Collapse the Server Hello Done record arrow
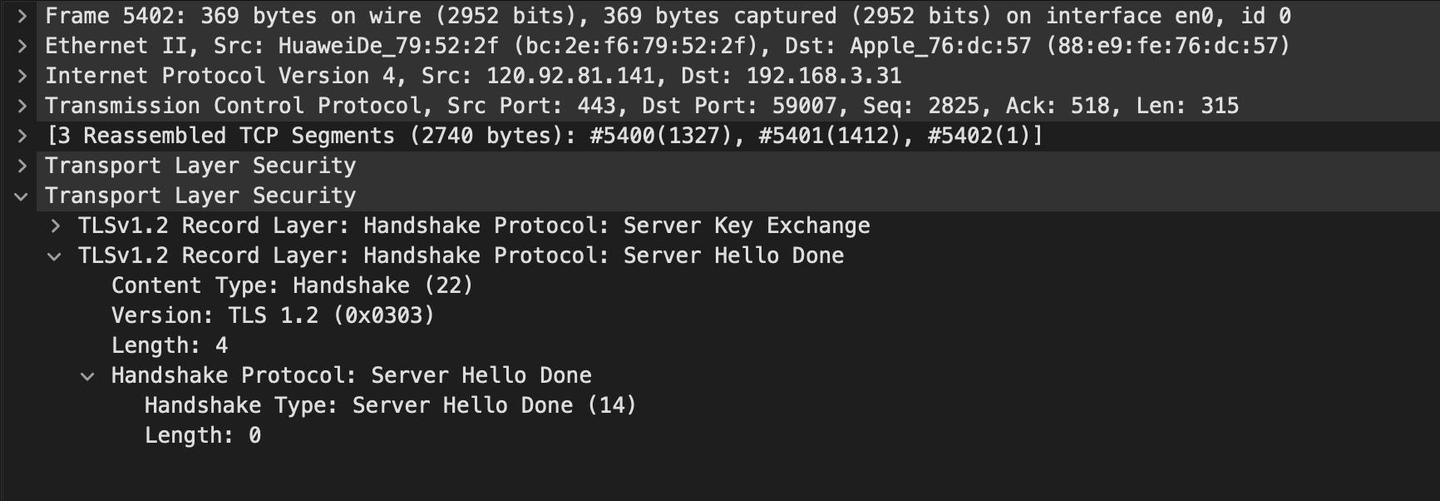The height and width of the screenshot is (501, 1440). pyautogui.click(x=56, y=256)
